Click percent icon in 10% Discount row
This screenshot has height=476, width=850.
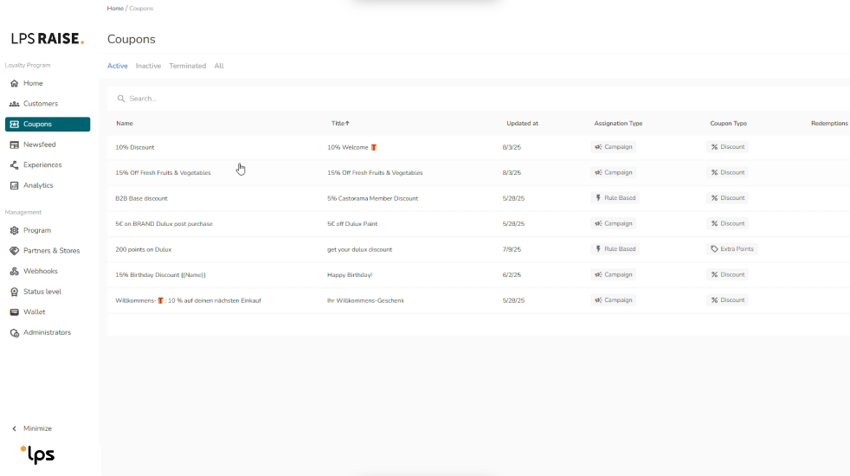[714, 147]
